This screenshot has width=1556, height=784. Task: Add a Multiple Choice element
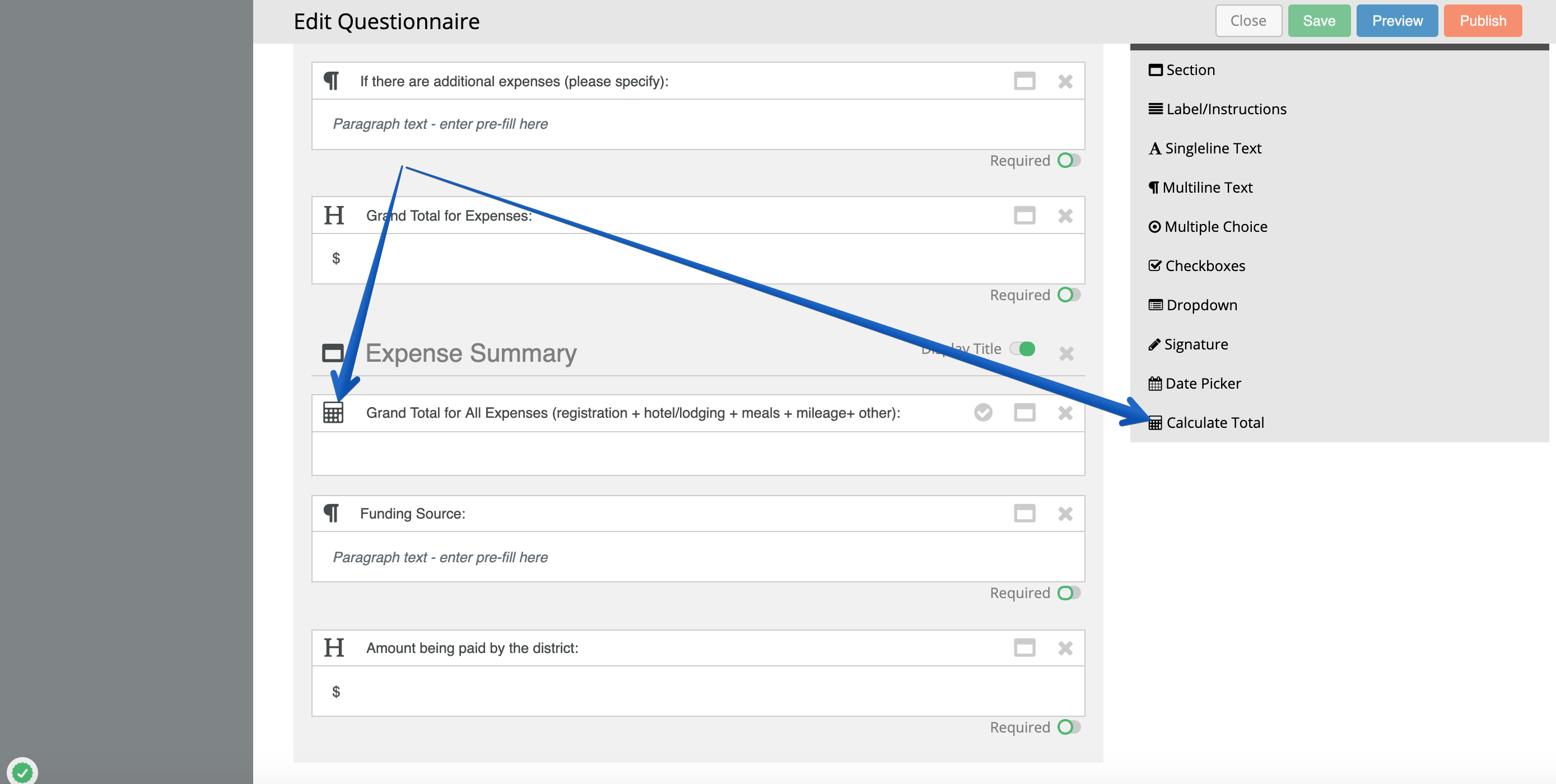point(1215,226)
